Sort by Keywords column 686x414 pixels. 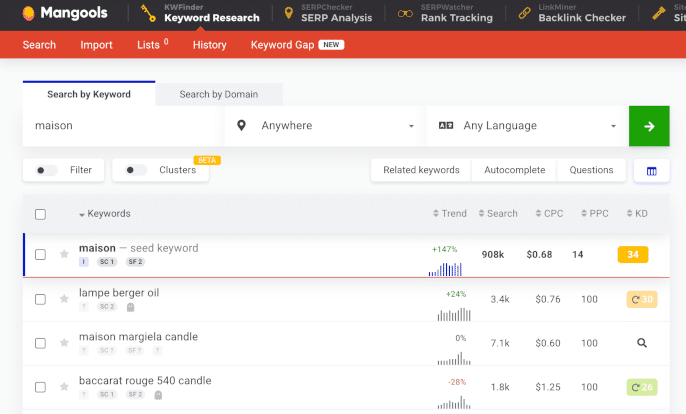(x=105, y=214)
